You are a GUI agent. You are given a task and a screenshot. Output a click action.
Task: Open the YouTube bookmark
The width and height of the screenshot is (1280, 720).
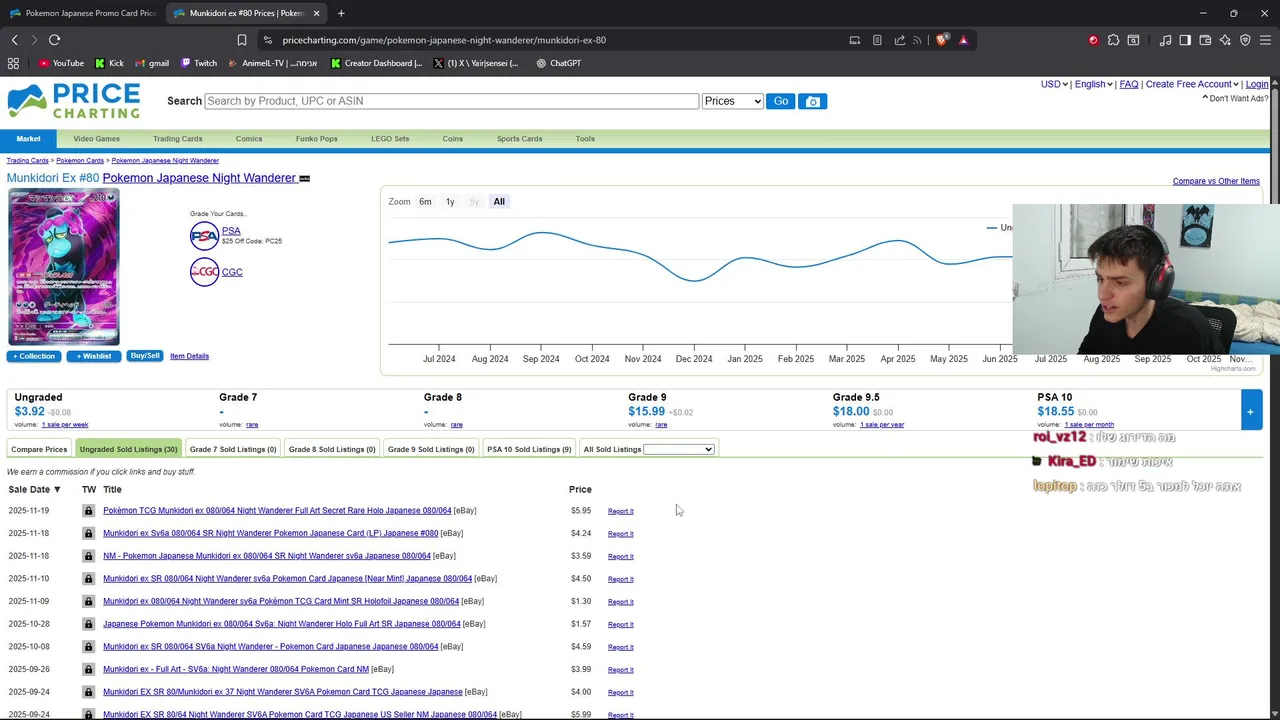click(61, 63)
